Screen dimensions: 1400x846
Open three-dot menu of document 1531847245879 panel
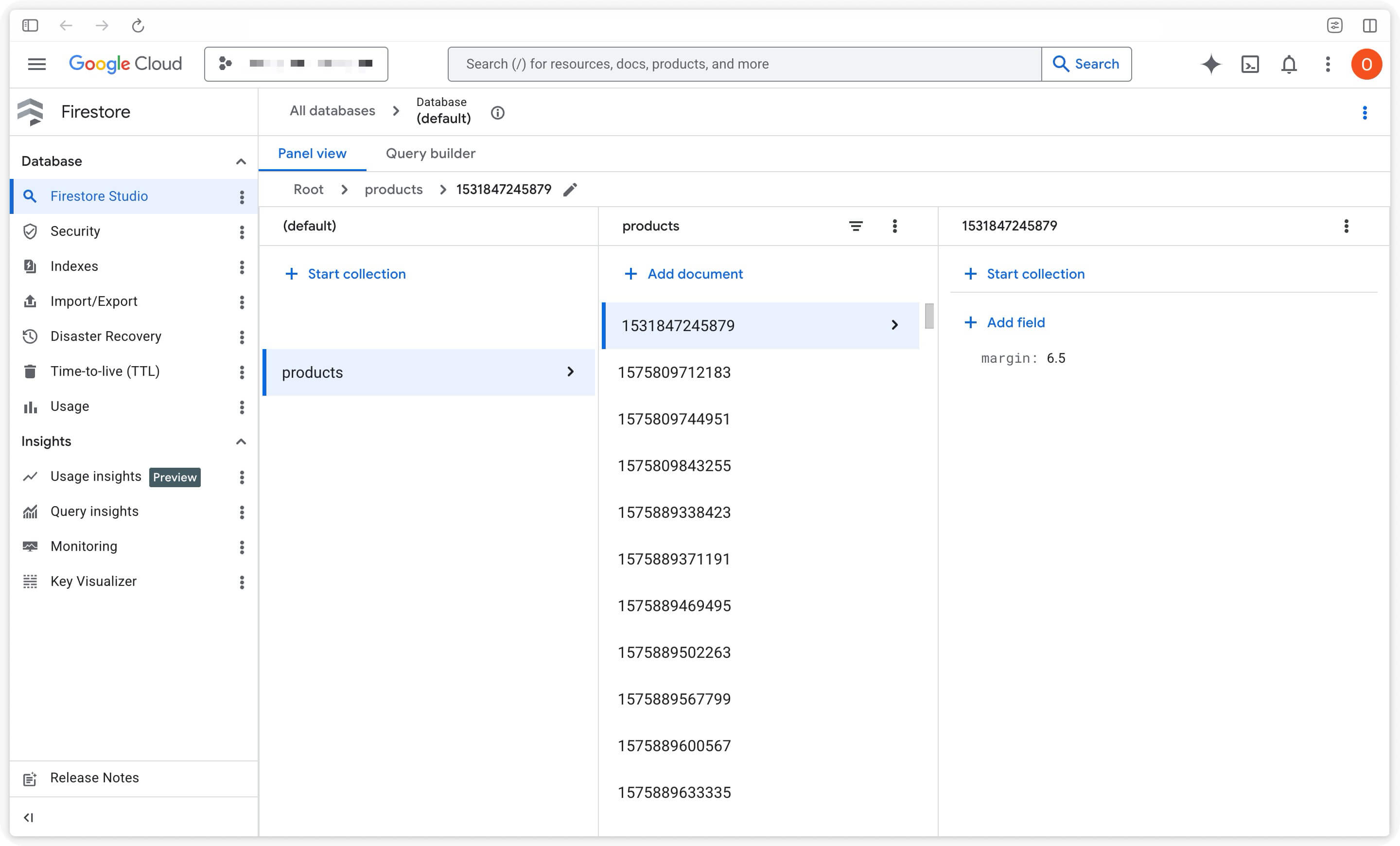click(1346, 226)
